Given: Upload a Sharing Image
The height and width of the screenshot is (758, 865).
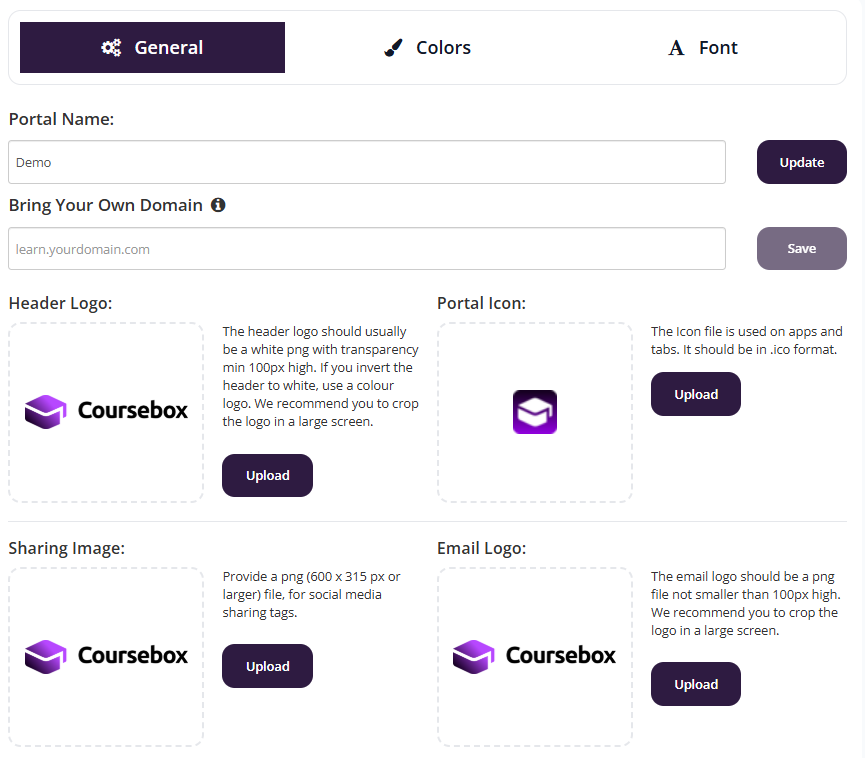Looking at the screenshot, I should (x=267, y=666).
